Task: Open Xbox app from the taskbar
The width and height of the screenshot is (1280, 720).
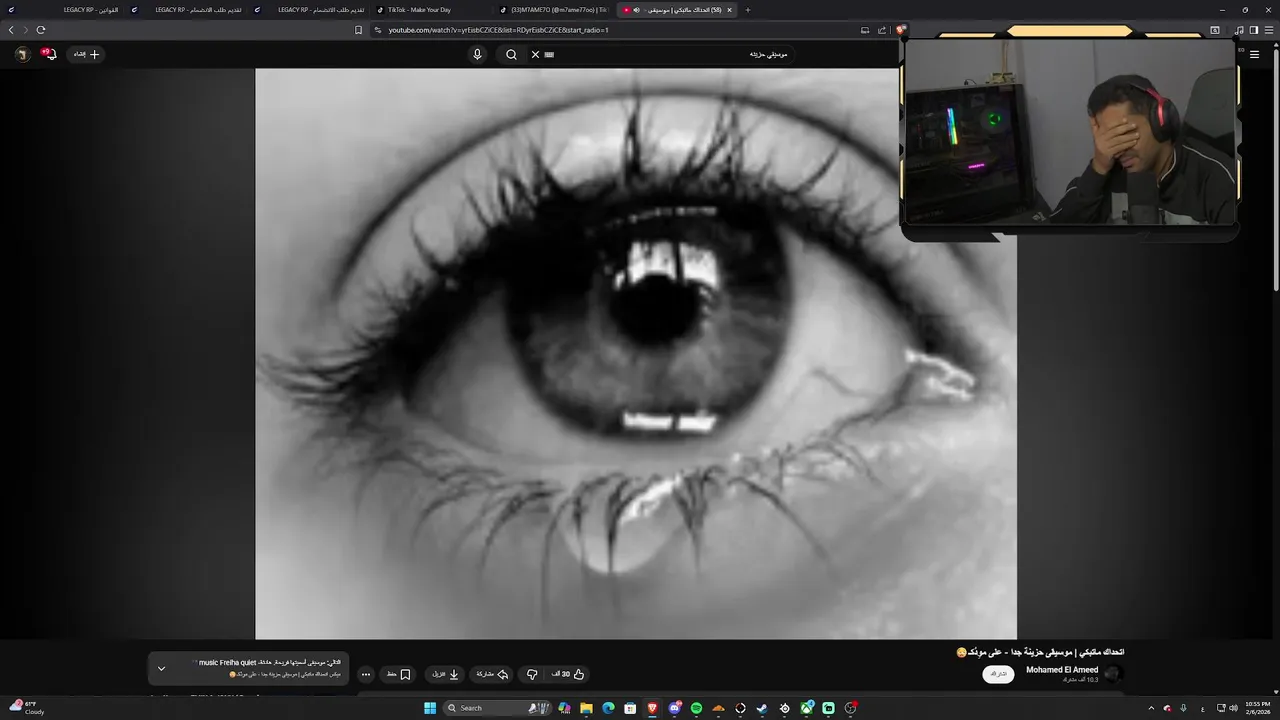Action: [806, 708]
